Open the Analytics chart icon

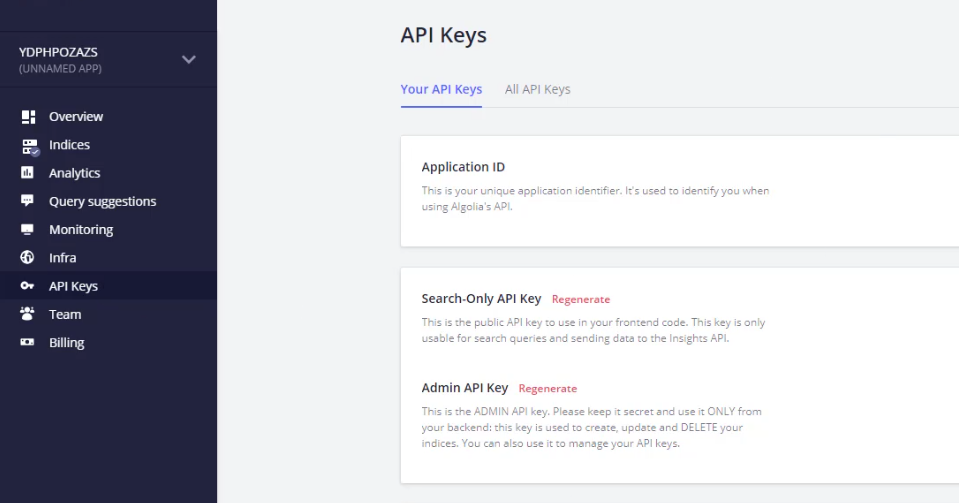point(28,173)
